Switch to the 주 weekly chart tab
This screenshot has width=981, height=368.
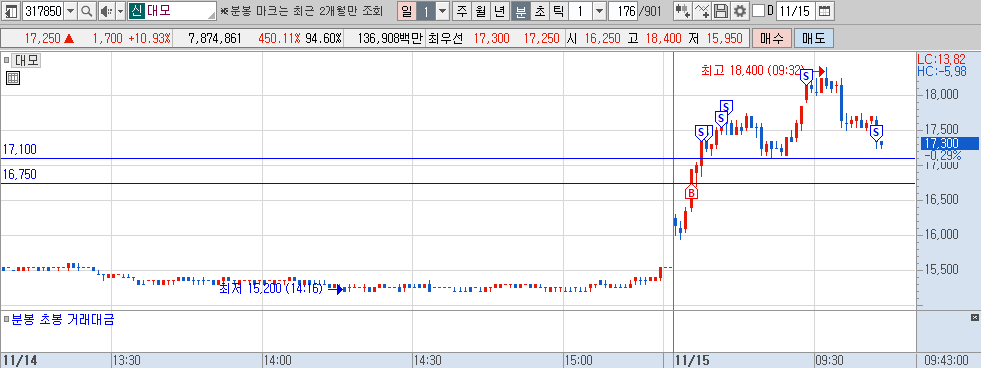(462, 11)
